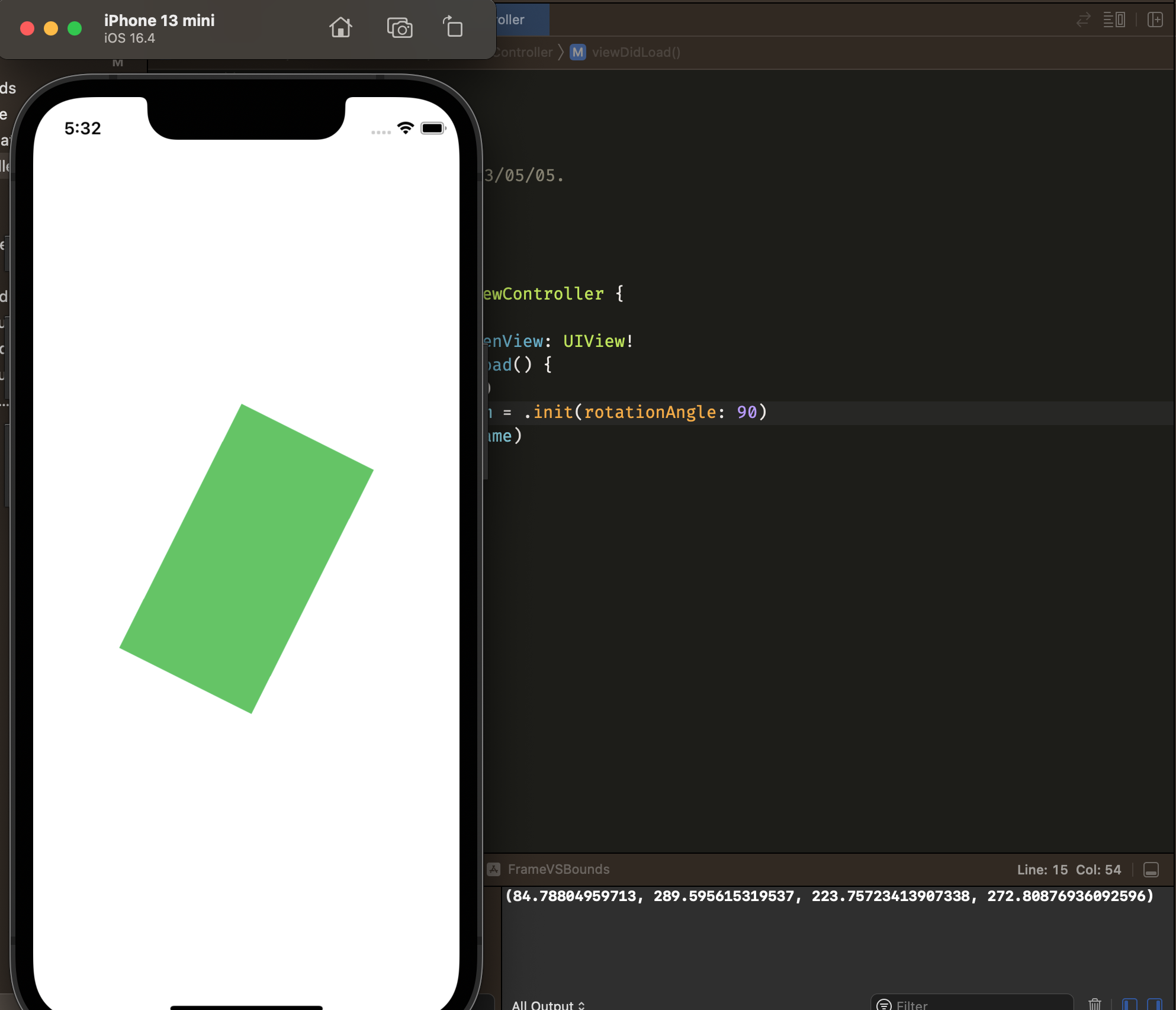The width and height of the screenshot is (1176, 1010).
Task: Rotate the simulator device icon
Action: [453, 27]
